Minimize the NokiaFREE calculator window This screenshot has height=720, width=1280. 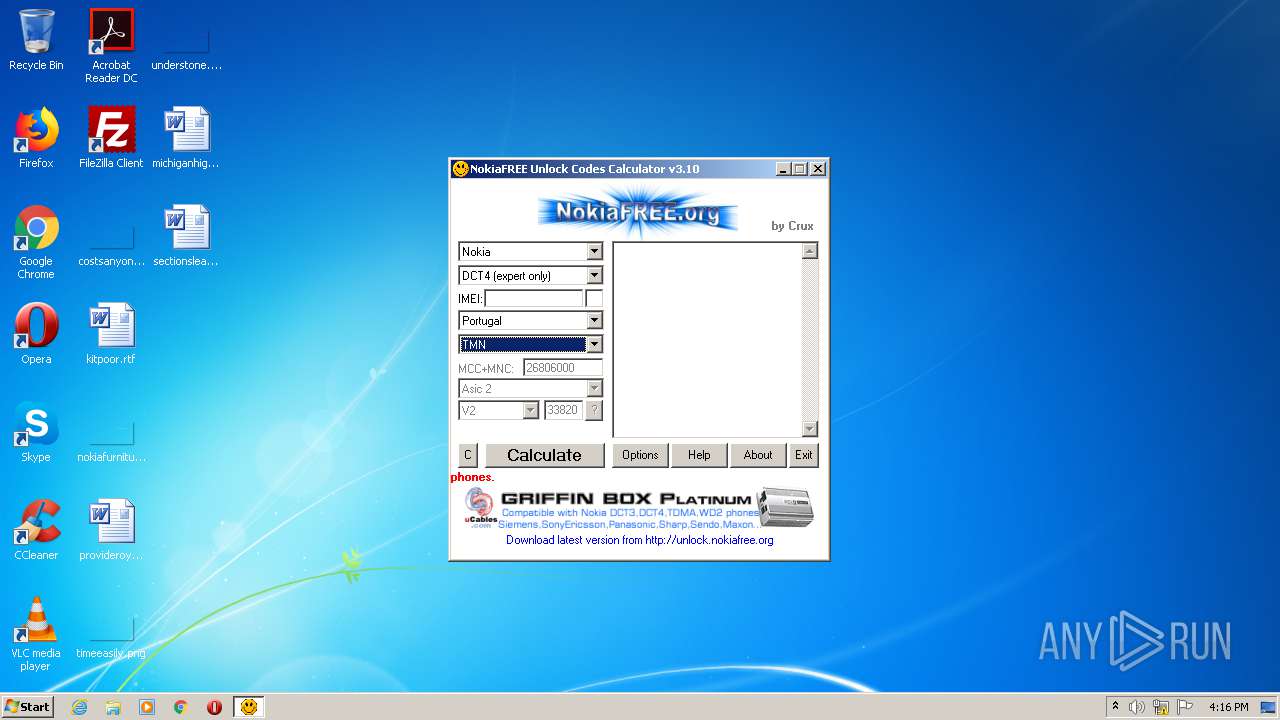pos(783,169)
